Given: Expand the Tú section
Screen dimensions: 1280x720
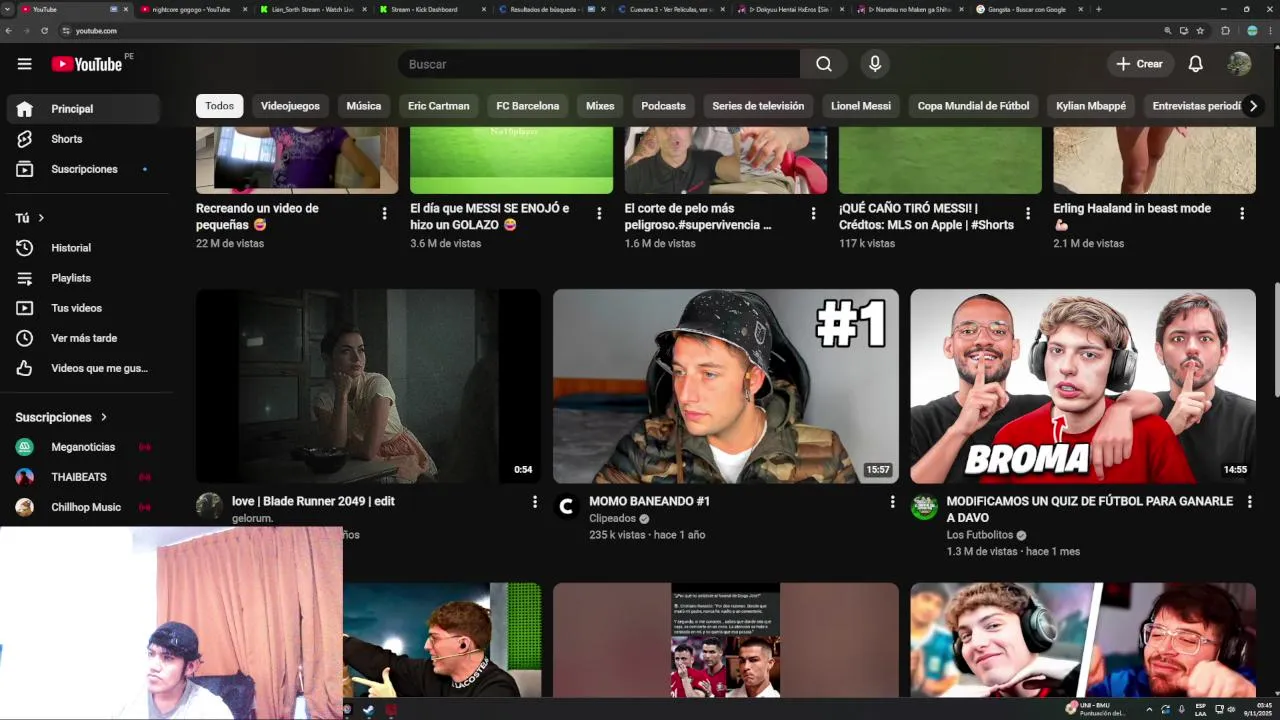Looking at the screenshot, I should 30,218.
